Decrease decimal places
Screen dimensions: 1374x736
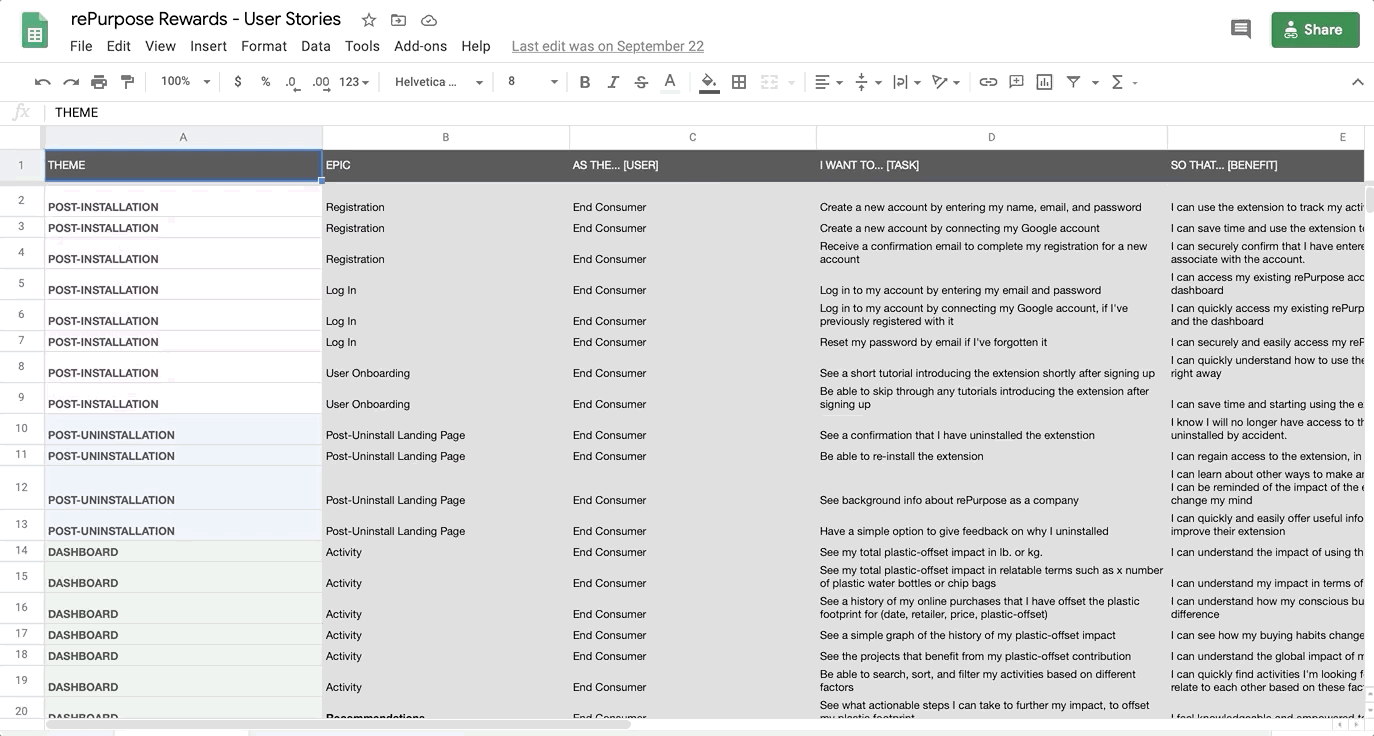tap(291, 82)
